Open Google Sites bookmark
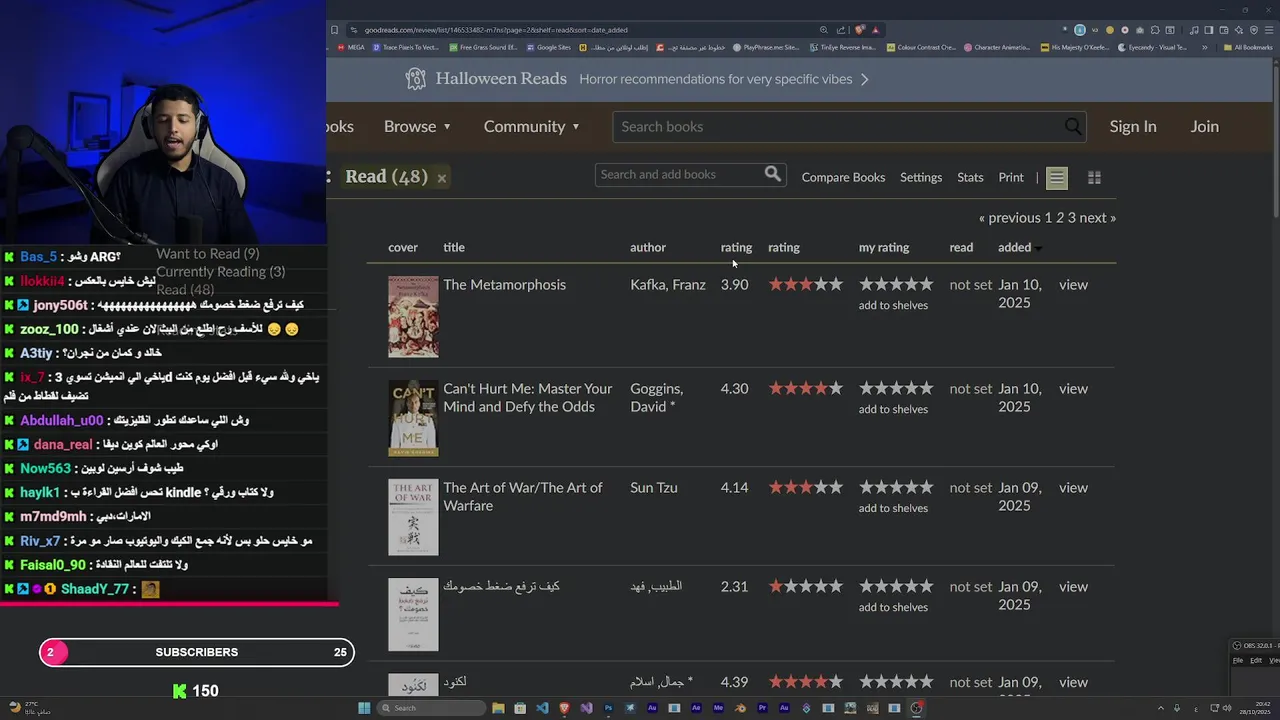 pos(547,47)
